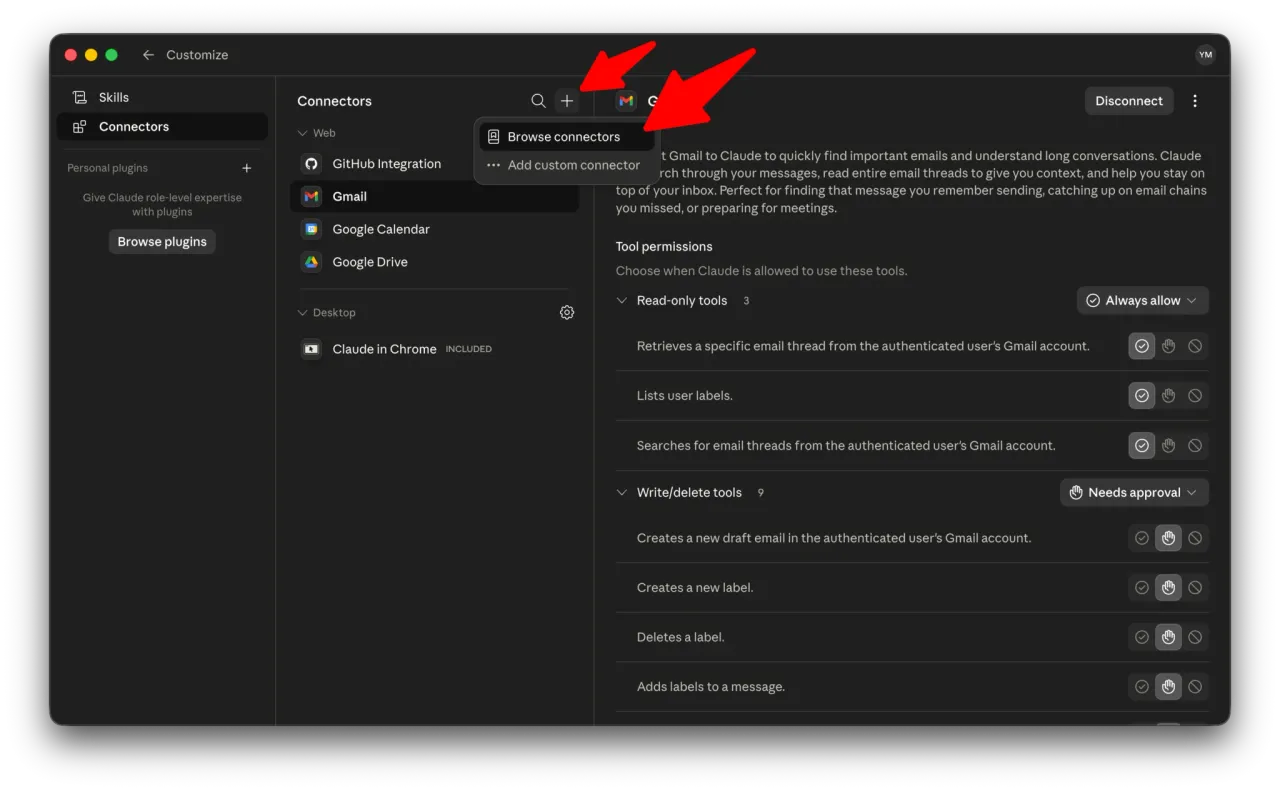Always allow Adds labels to a message

pos(1142,687)
